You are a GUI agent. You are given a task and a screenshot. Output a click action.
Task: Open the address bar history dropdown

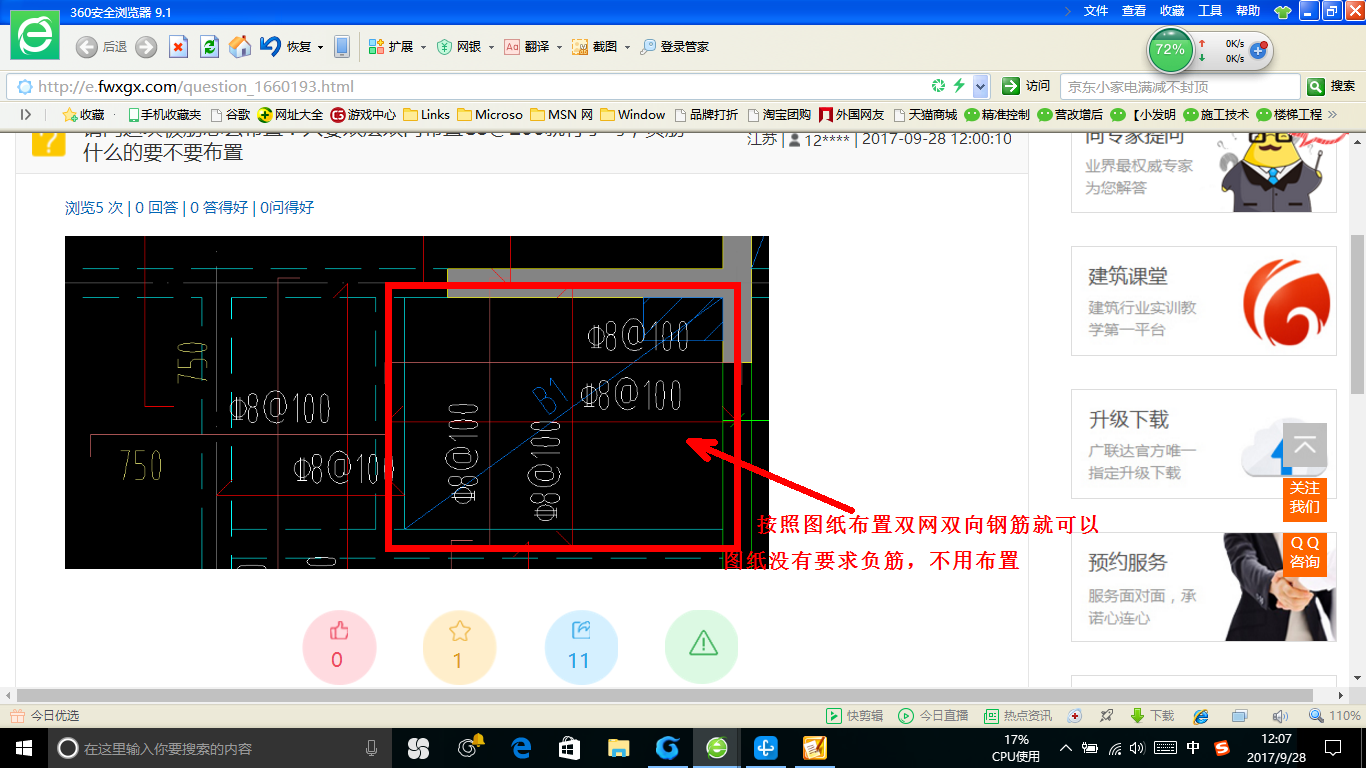[x=981, y=86]
